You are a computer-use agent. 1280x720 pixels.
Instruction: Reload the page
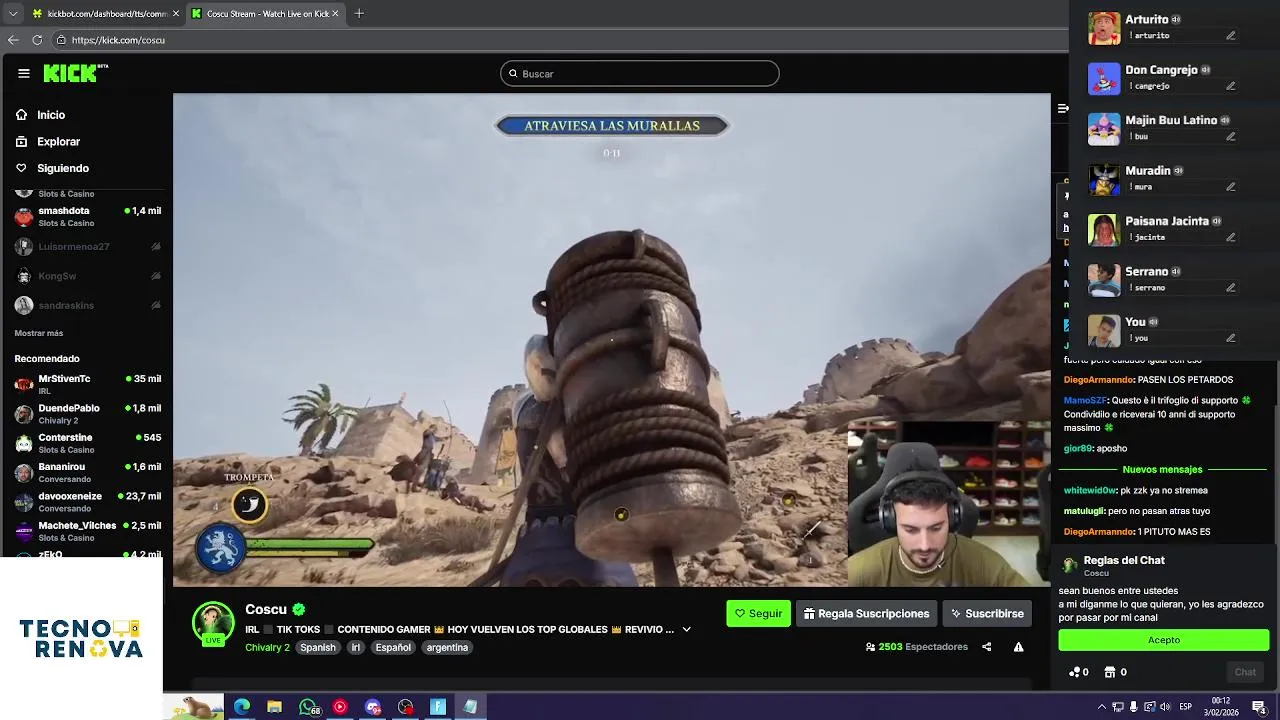(x=37, y=40)
